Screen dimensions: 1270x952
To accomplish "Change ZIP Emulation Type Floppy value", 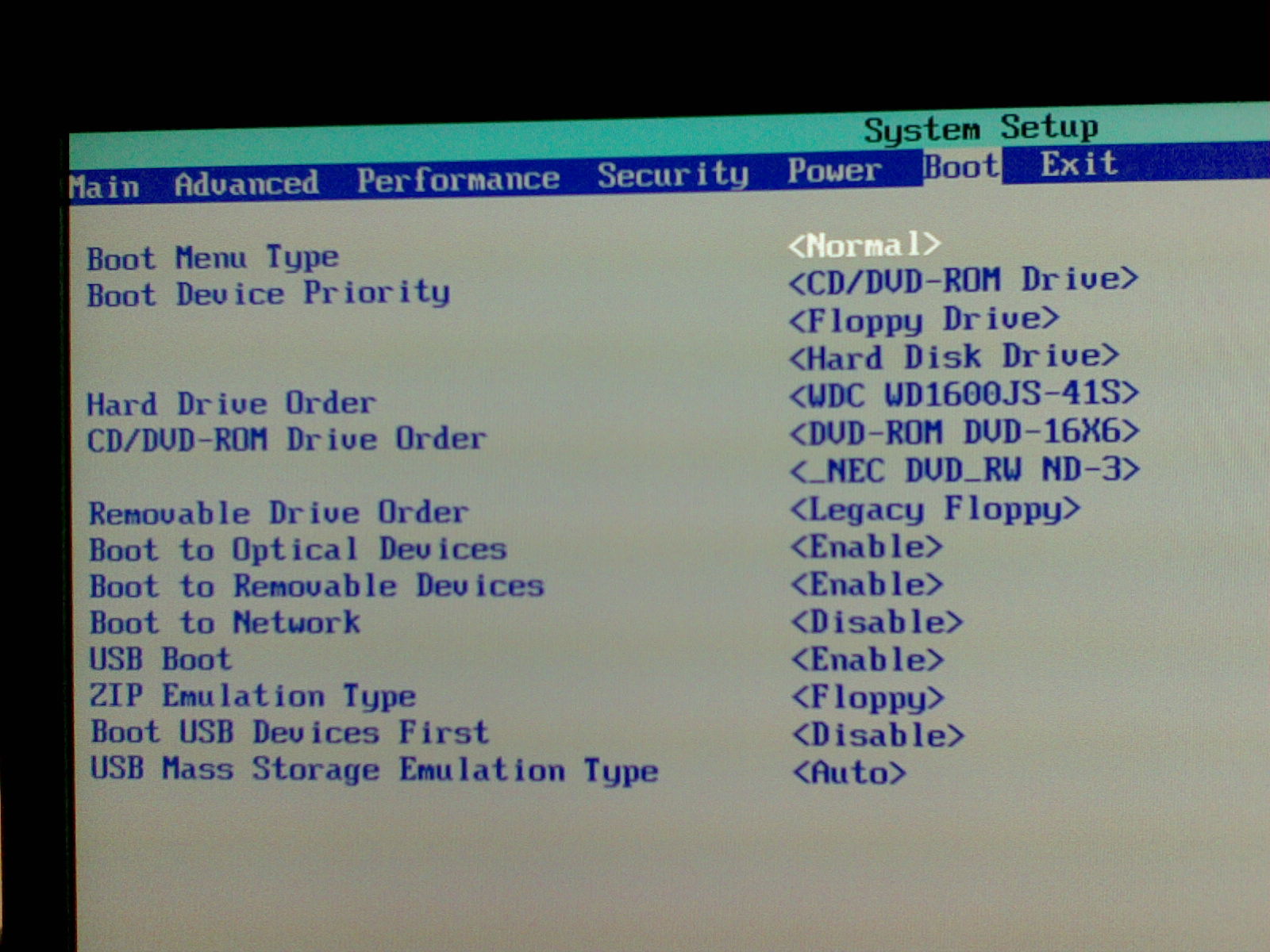I will point(868,698).
